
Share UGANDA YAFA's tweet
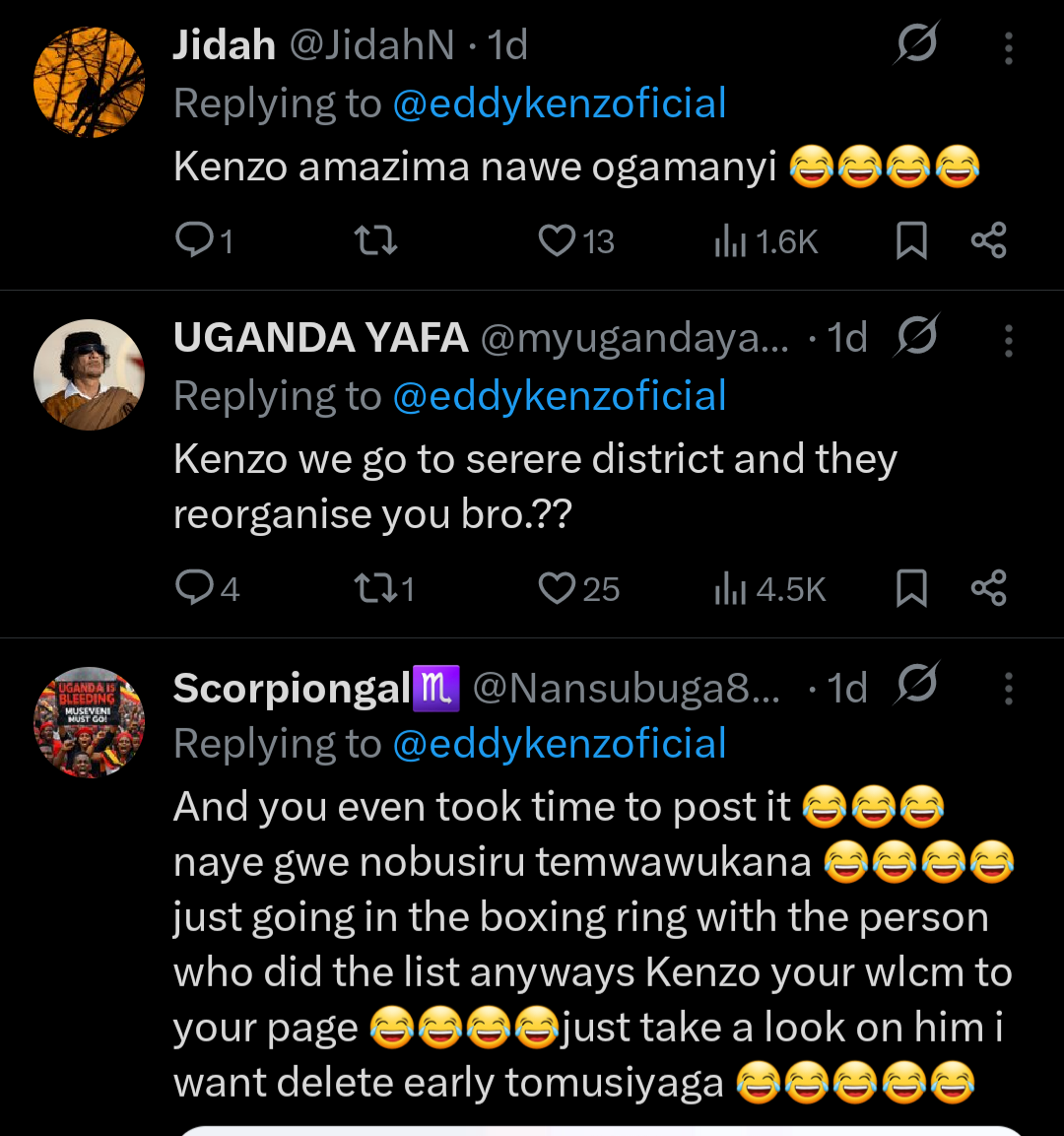pos(988,588)
